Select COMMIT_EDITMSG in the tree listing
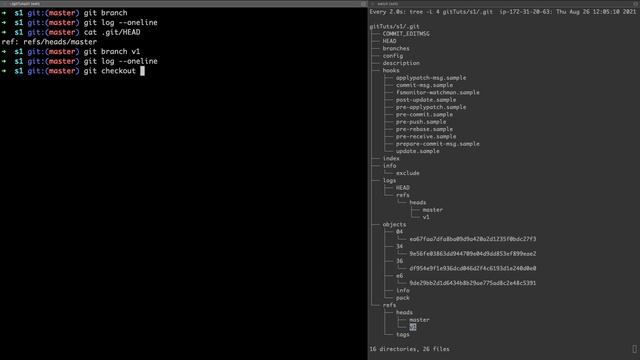Viewport: 640px width, 360px height. pos(406,34)
